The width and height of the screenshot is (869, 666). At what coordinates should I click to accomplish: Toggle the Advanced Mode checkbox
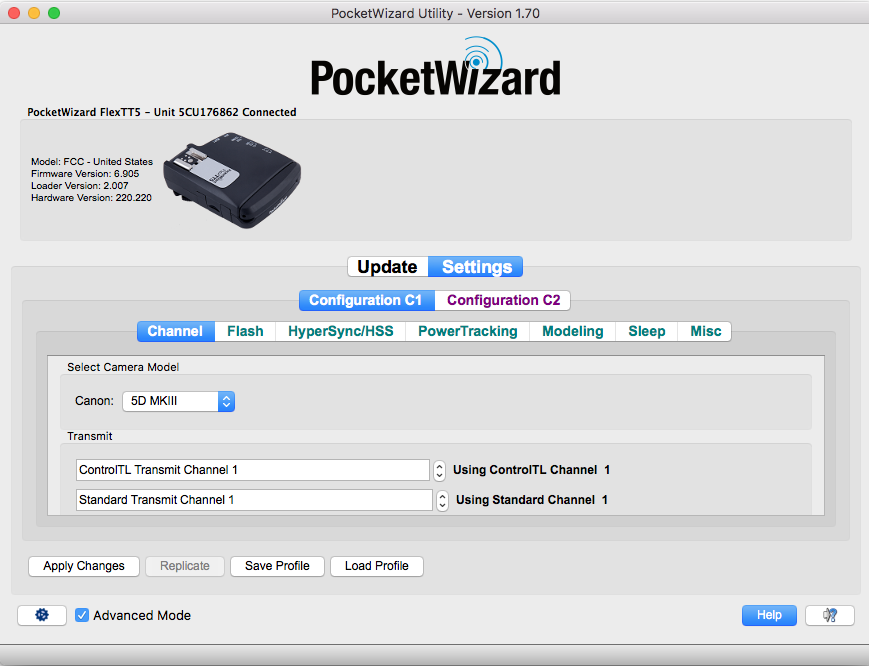[x=82, y=615]
